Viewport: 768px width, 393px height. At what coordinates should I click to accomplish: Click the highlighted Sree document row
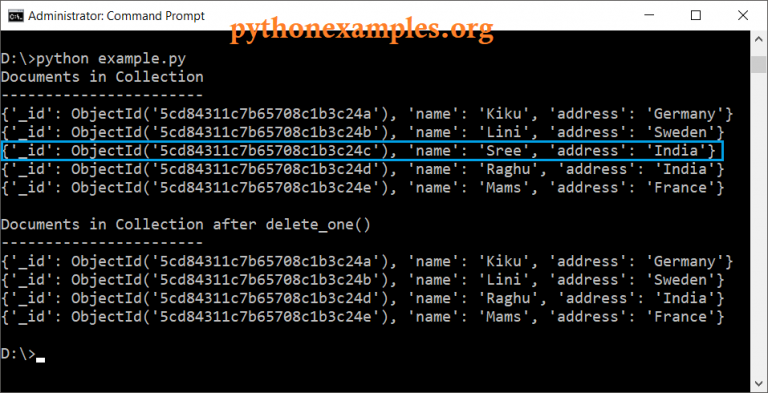pos(362,151)
